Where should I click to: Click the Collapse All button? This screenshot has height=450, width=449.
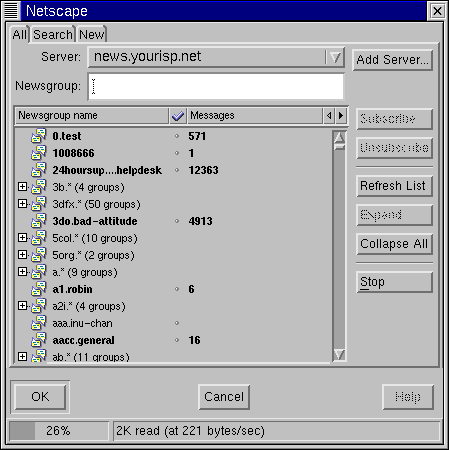tap(394, 244)
